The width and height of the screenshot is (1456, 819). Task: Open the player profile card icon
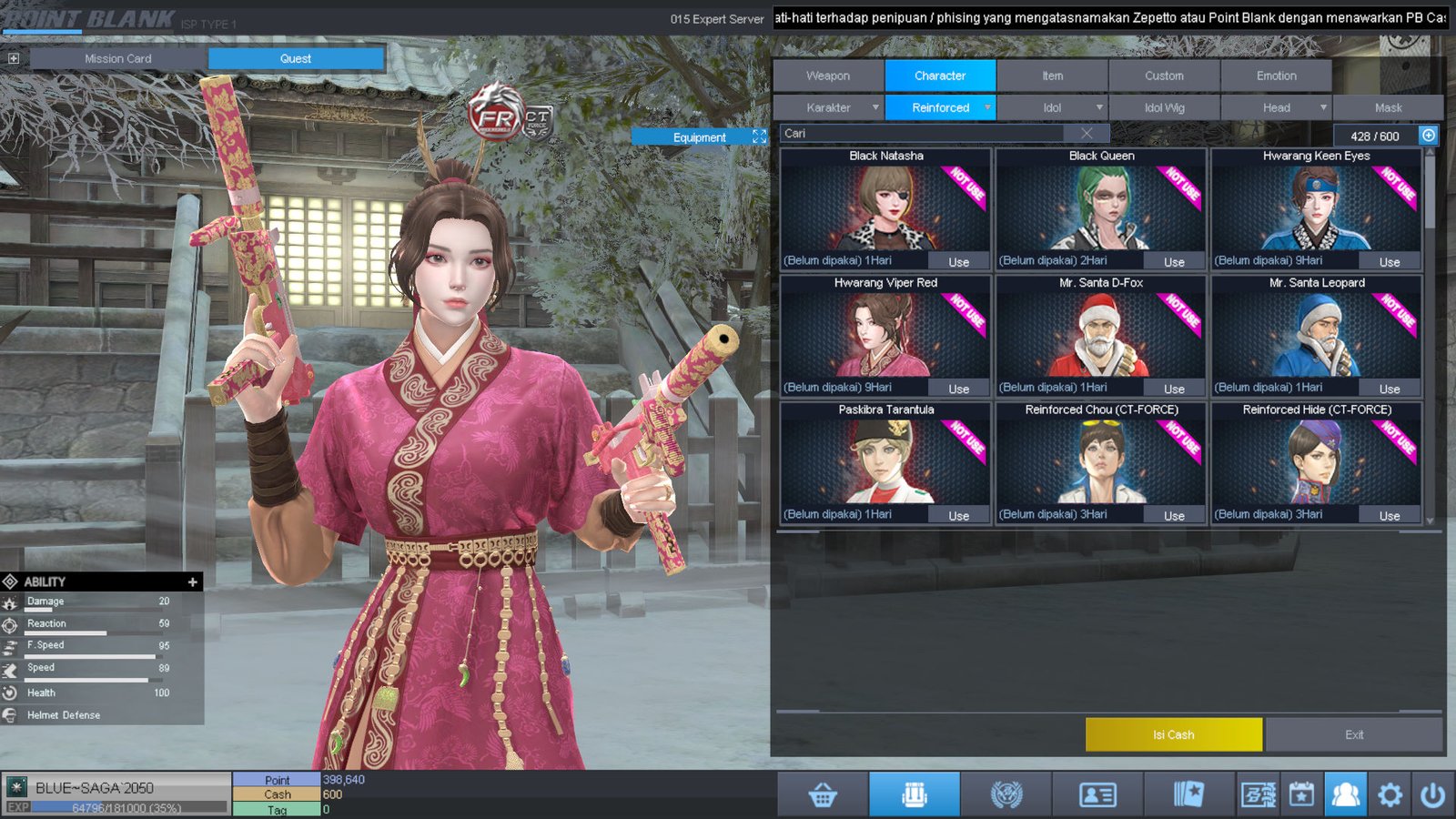1097,795
